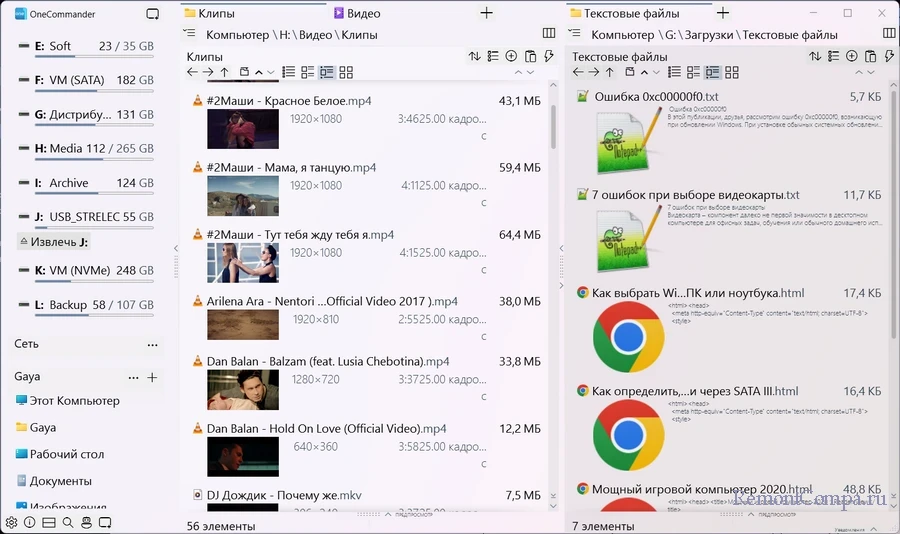Screen dimensions: 900x534
Task: Click the lightning quick-action icon in Клипы pane
Action: pyautogui.click(x=549, y=57)
